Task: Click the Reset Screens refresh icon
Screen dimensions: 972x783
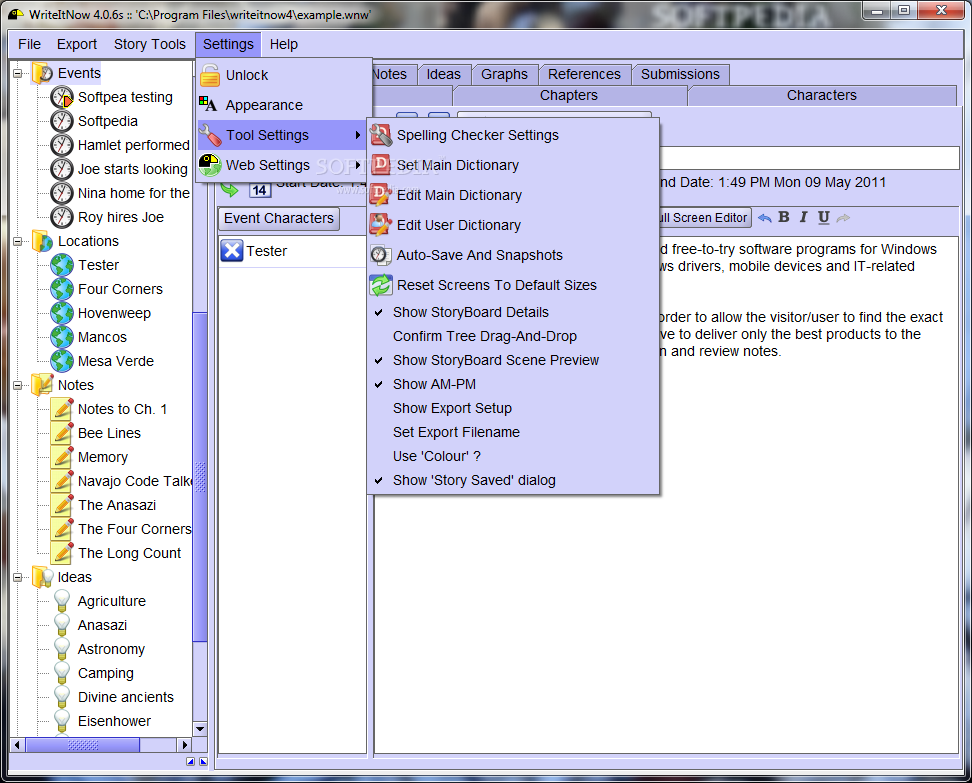Action: [x=381, y=285]
